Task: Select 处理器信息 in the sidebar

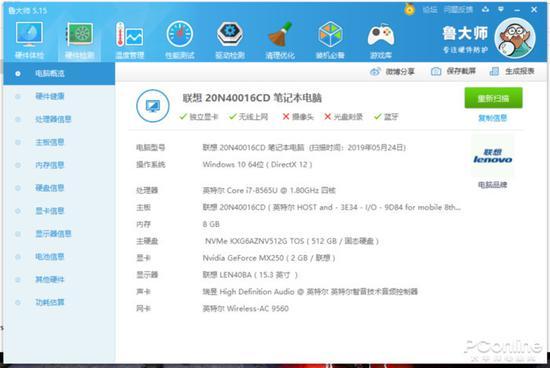Action: pyautogui.click(x=53, y=119)
